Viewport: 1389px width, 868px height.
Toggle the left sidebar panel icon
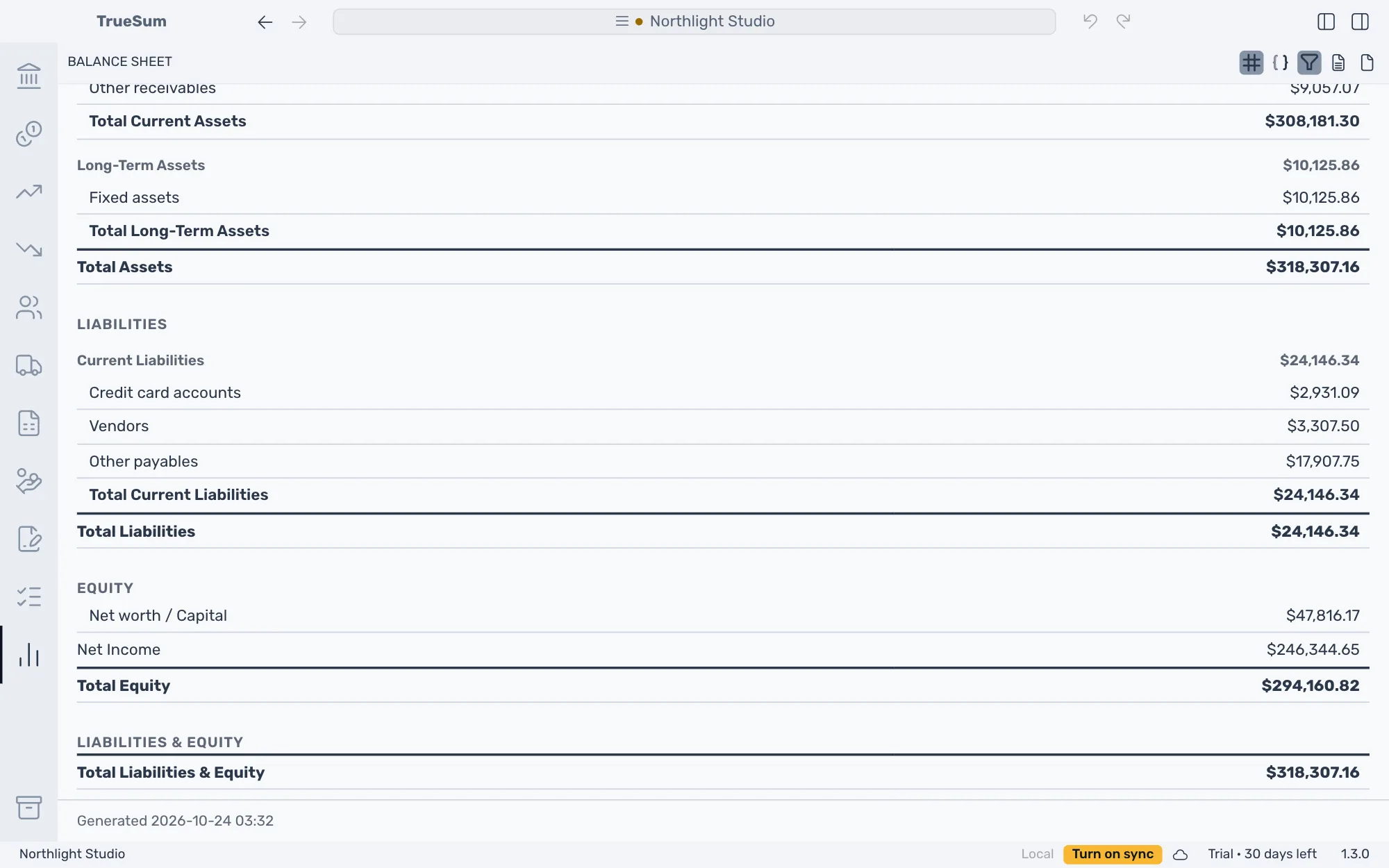[x=1326, y=22]
